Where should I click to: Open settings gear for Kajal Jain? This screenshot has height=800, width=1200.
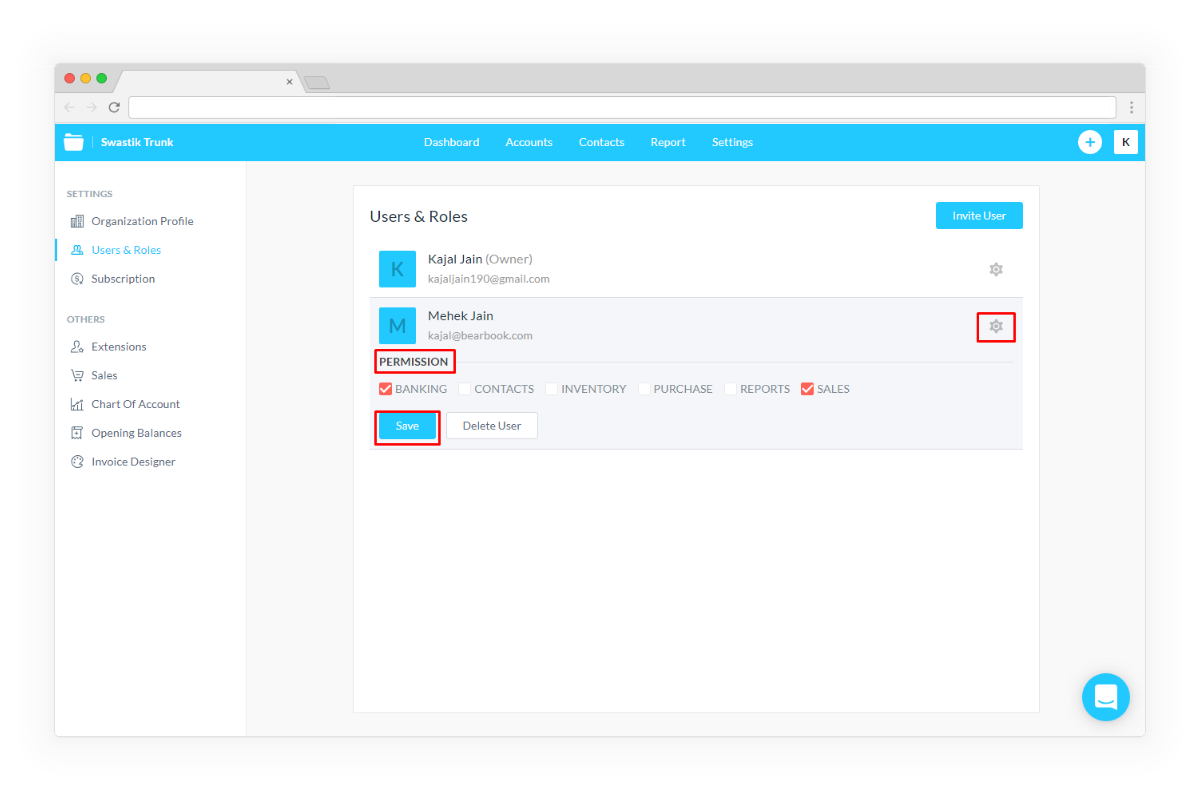(996, 269)
